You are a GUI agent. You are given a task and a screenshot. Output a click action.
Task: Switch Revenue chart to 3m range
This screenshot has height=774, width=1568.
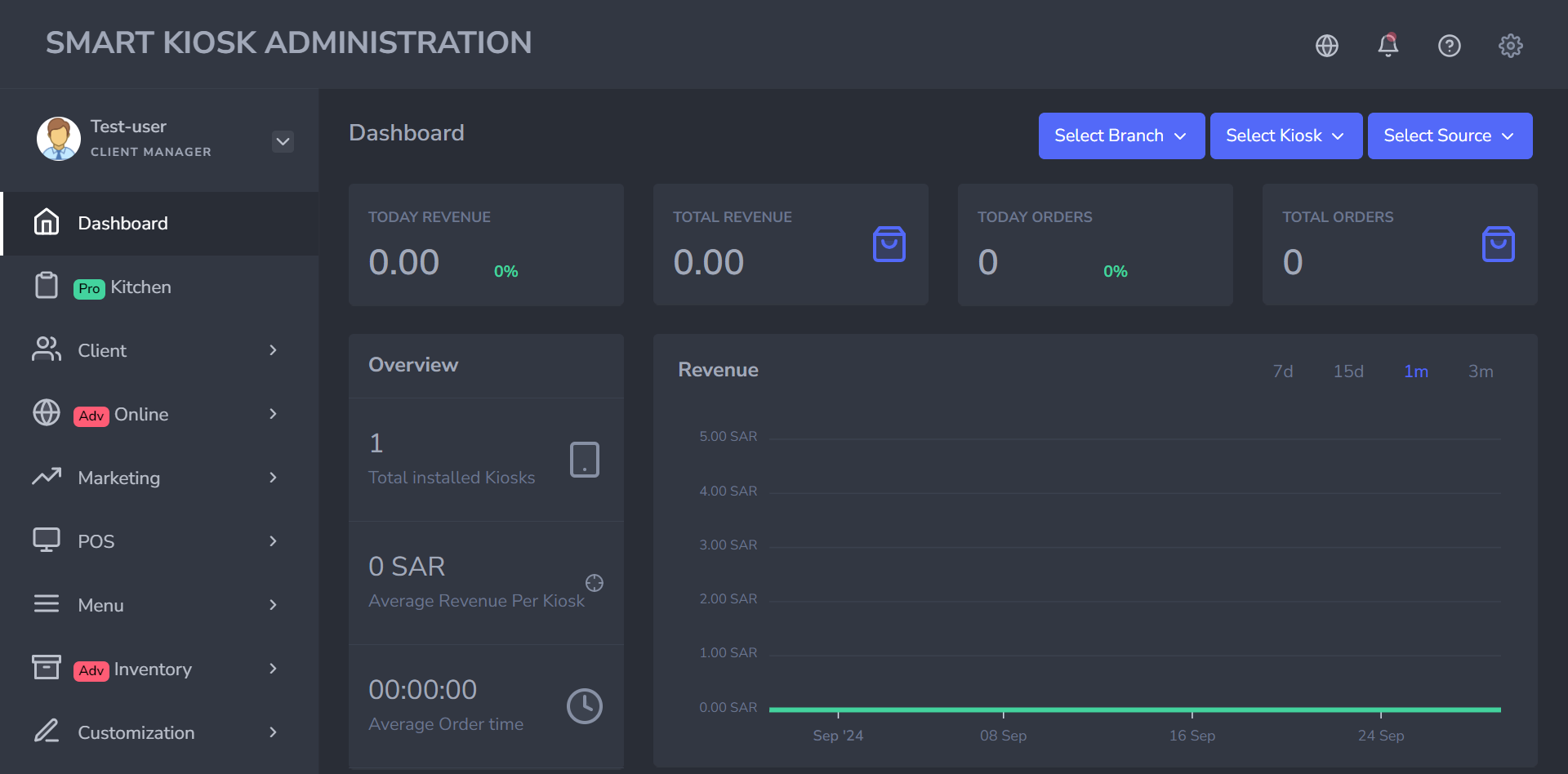coord(1481,371)
